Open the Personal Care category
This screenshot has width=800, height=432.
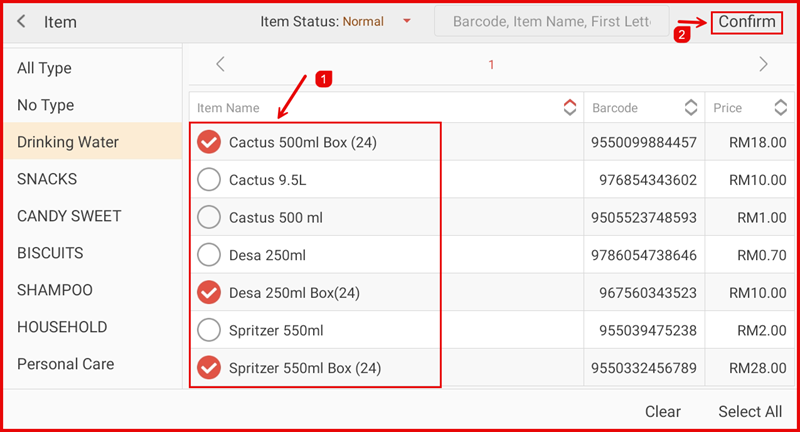tap(65, 364)
